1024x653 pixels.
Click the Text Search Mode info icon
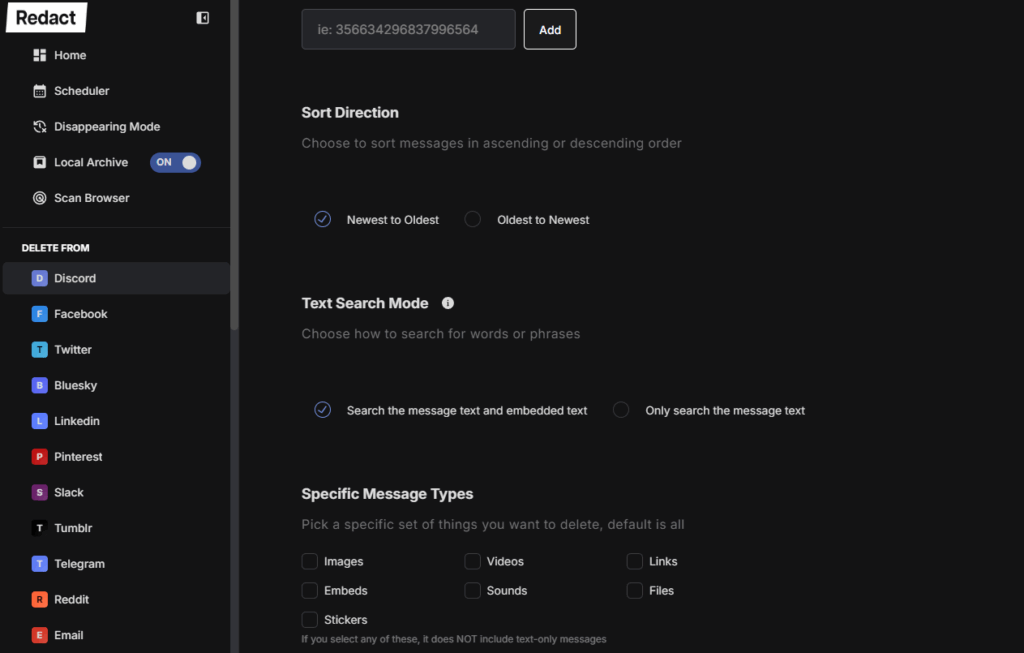(x=448, y=303)
